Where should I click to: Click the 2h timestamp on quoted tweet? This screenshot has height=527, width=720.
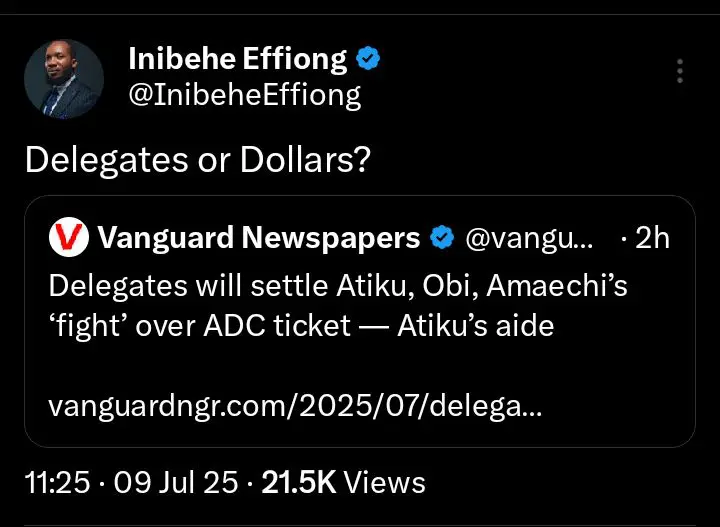point(652,238)
